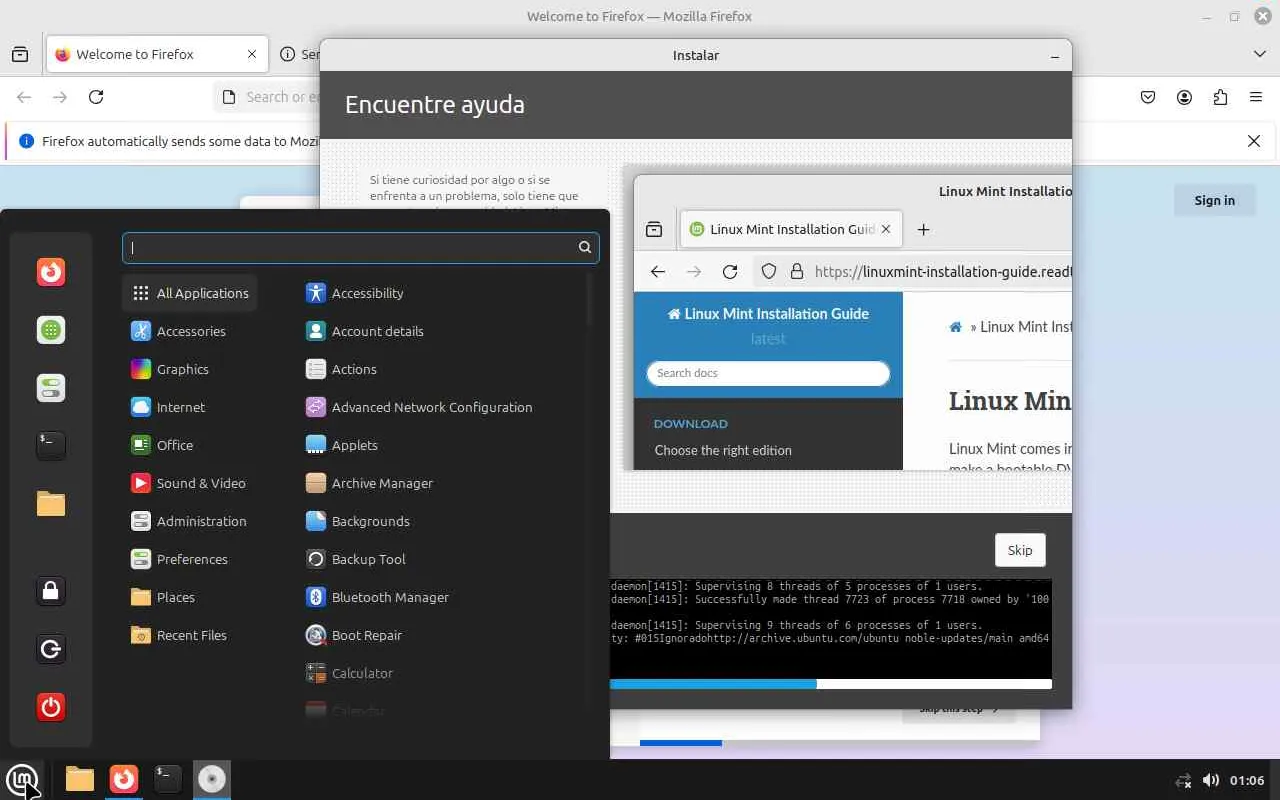Click the magnifier icon in the menu search

585,247
